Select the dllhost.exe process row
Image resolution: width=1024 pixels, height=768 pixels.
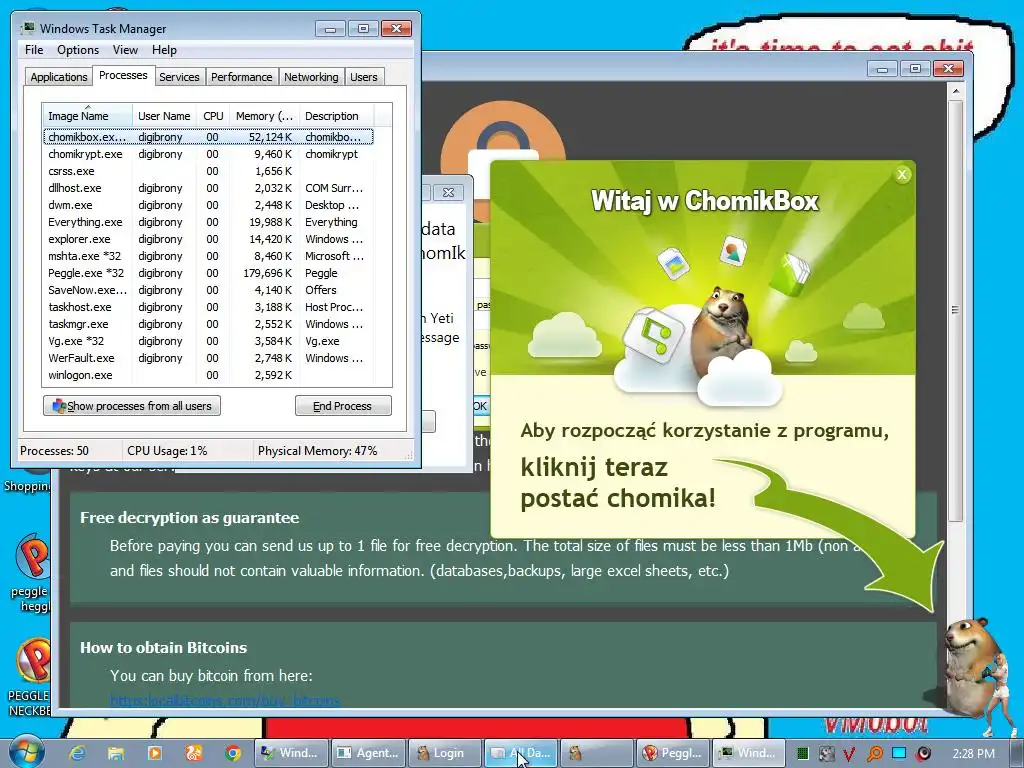click(208, 188)
